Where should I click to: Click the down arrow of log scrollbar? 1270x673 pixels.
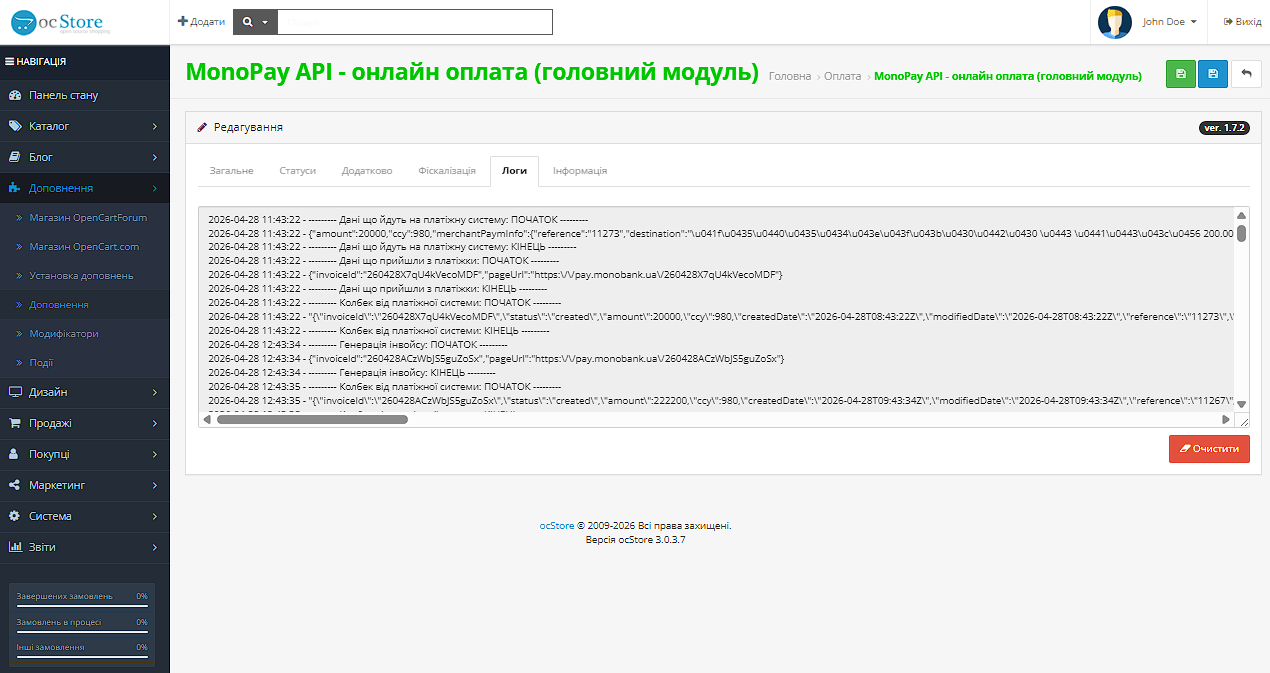[x=1241, y=404]
